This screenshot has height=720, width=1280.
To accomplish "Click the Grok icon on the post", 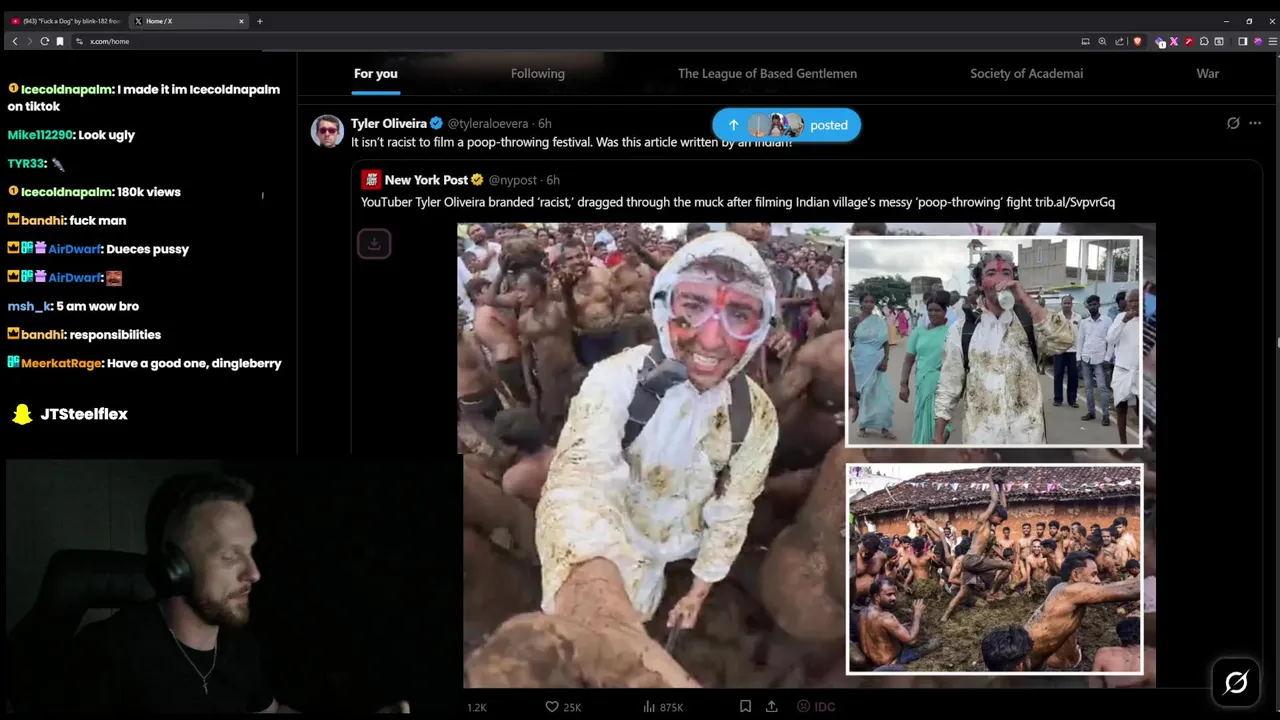I will 1233,123.
